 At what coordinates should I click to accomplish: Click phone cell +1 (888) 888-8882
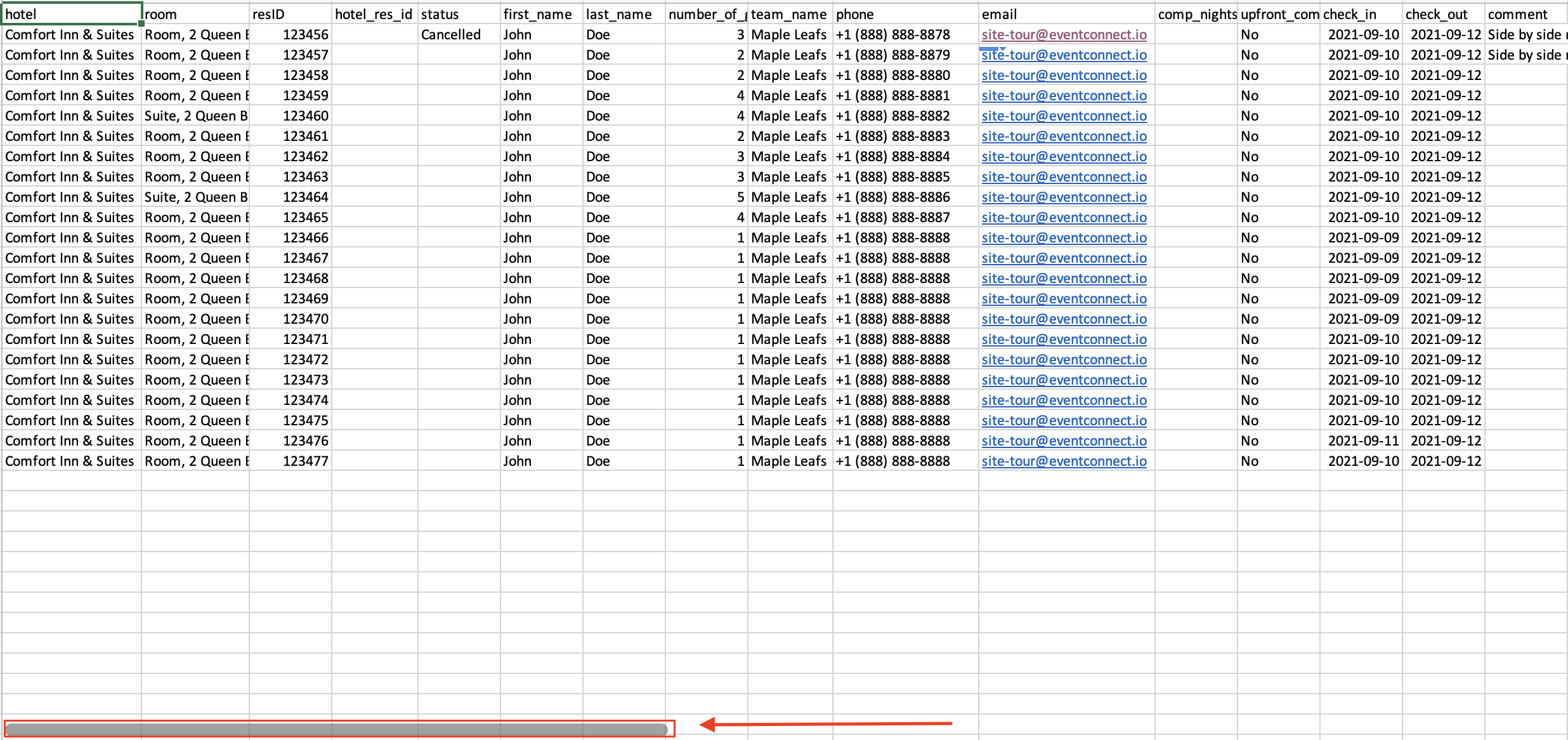pos(905,116)
